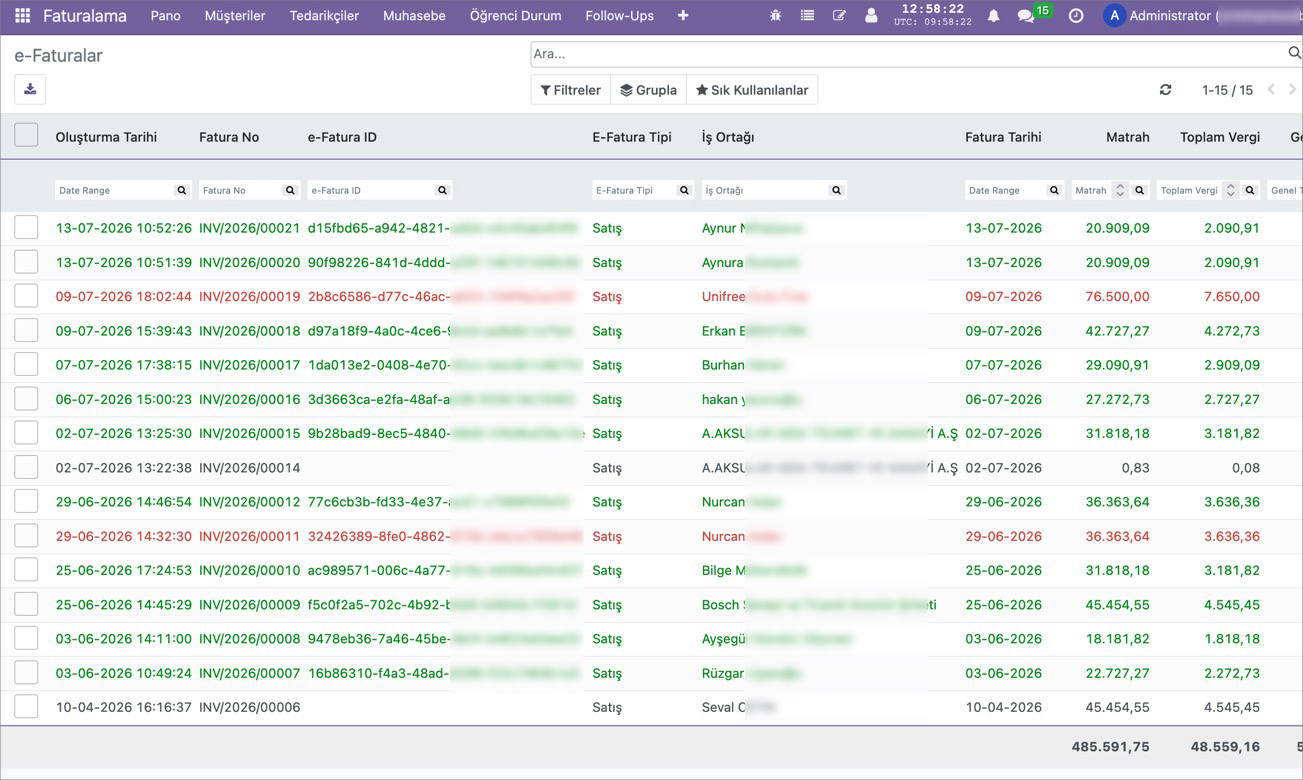This screenshot has height=780, width=1303.
Task: Click the search magnifier in Ara field
Action: (1295, 54)
